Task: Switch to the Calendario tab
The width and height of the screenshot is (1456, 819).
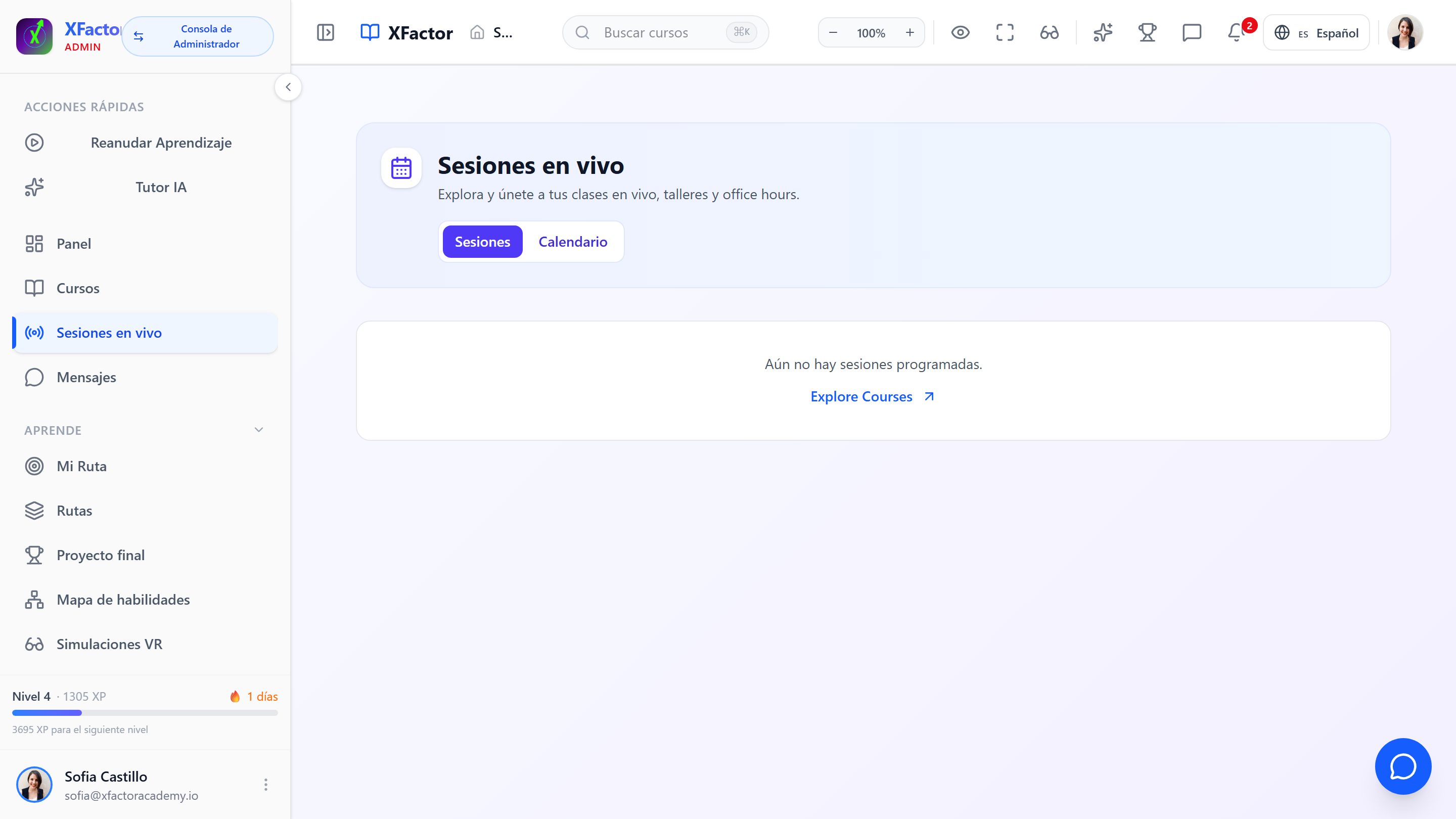Action: [x=573, y=242]
